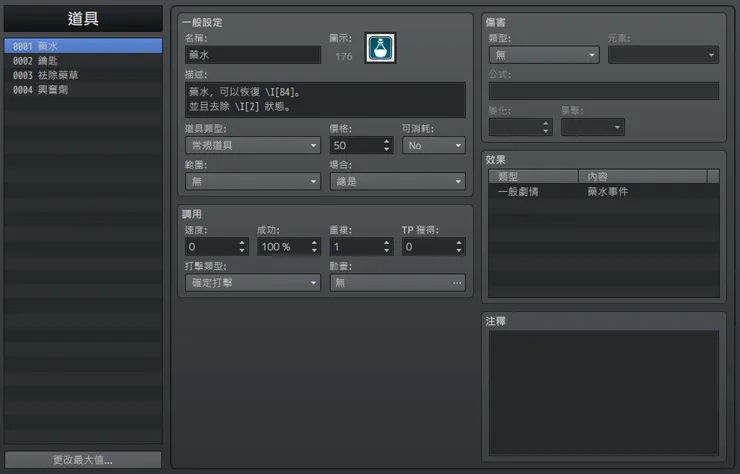Click the 內容 column header in effects

coord(643,177)
